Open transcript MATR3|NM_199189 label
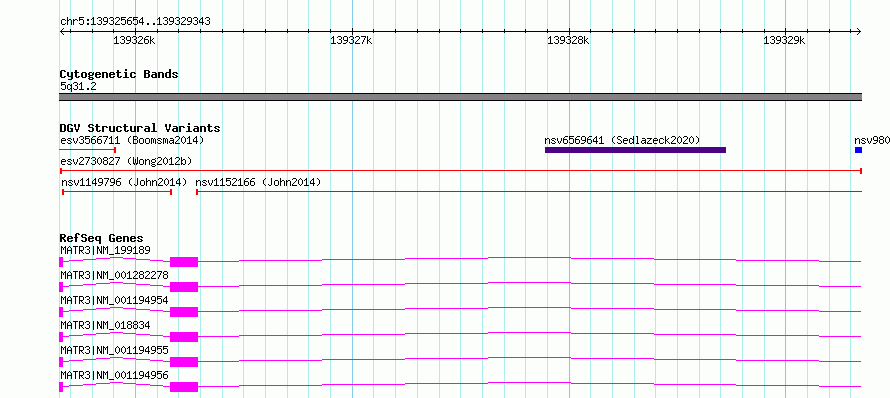The height and width of the screenshot is (398, 890). (105, 250)
